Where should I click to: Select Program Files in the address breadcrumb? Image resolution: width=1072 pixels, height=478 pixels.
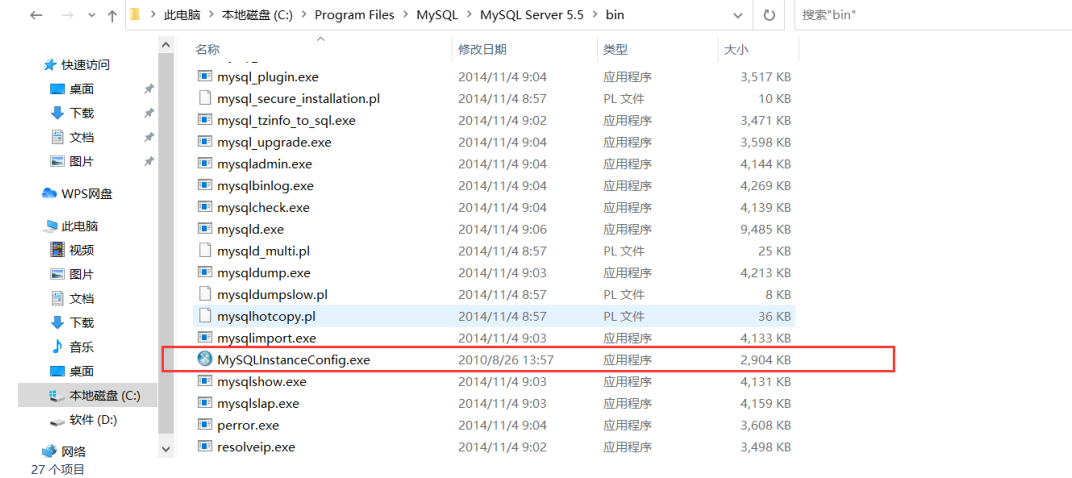(x=354, y=15)
